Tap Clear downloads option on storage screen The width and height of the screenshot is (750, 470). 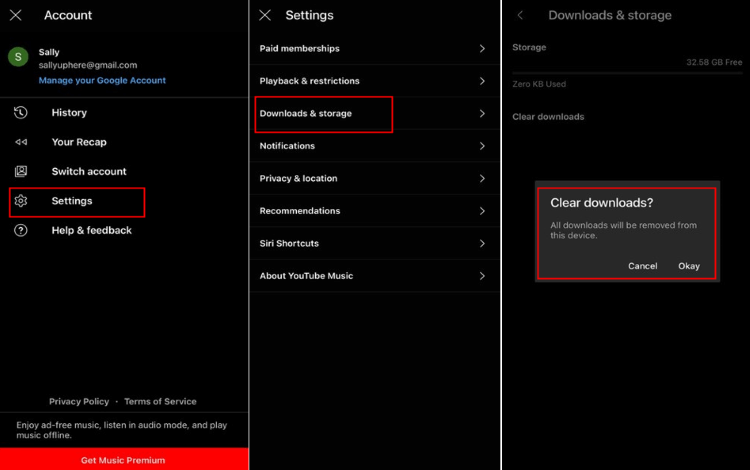(548, 117)
